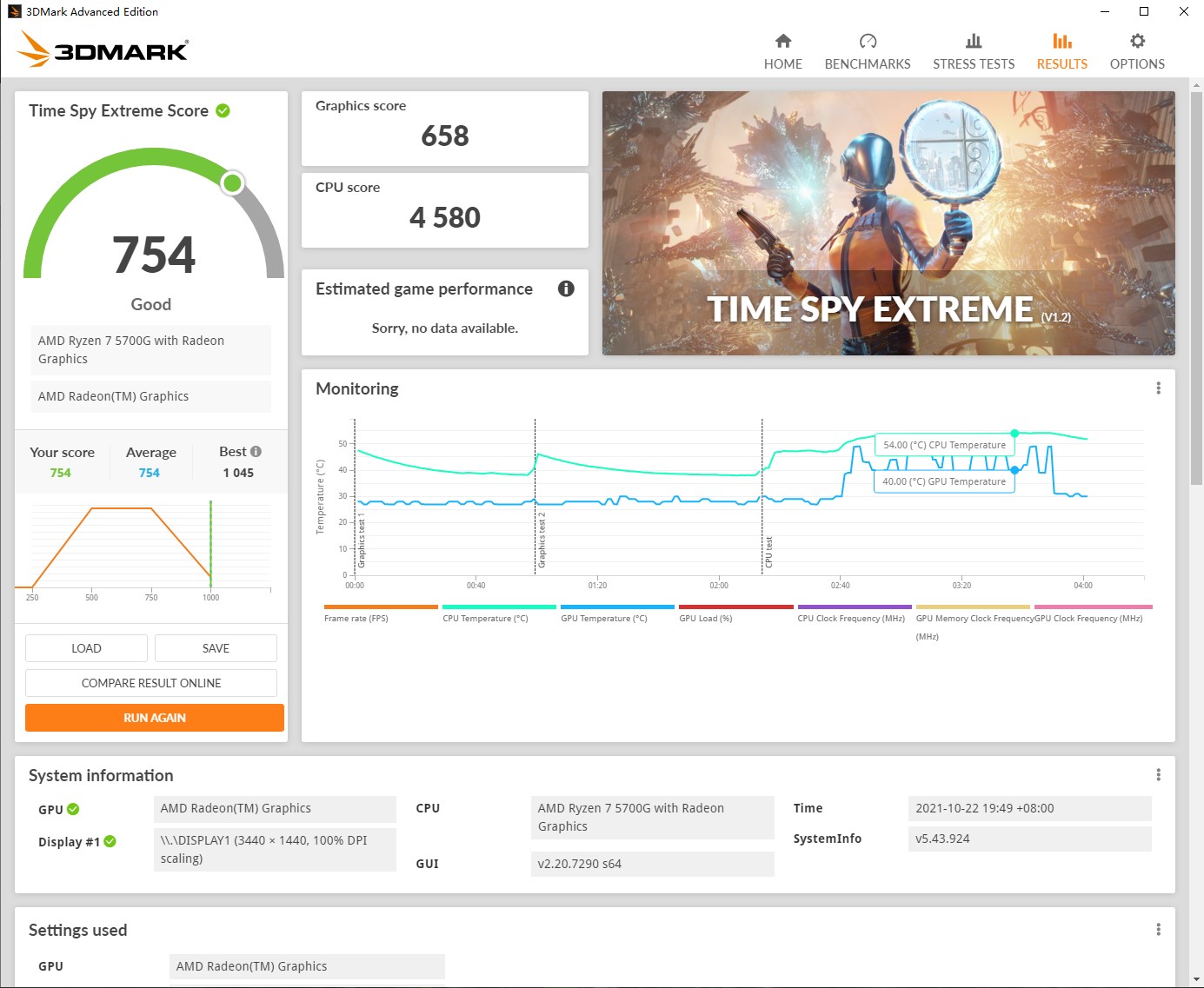The height and width of the screenshot is (988, 1204).
Task: Toggle GPU Load (%) legend entry
Action: (x=735, y=613)
